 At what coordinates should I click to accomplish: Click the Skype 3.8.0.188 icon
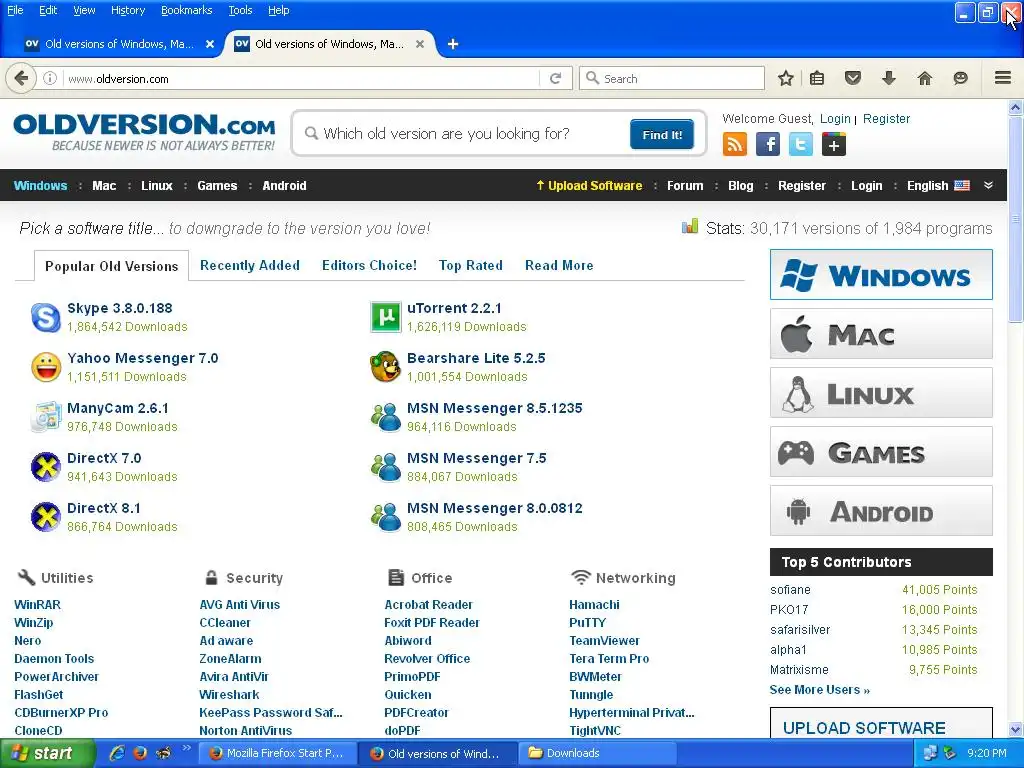[46, 317]
